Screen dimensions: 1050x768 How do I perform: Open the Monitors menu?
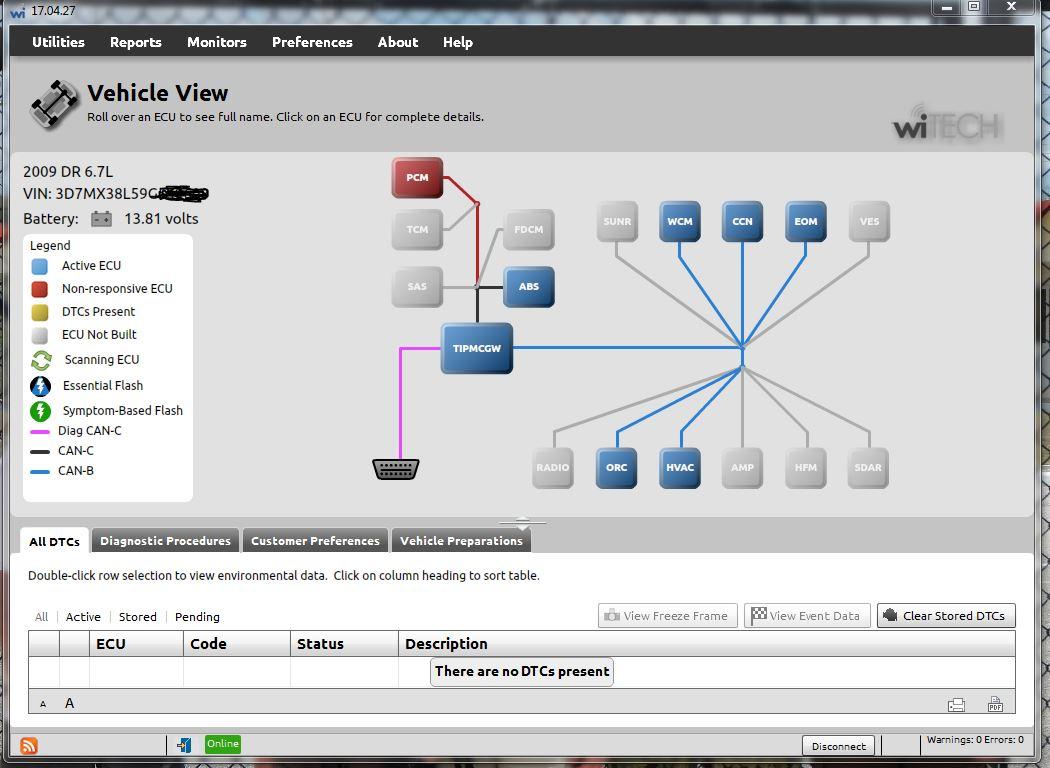pyautogui.click(x=216, y=42)
